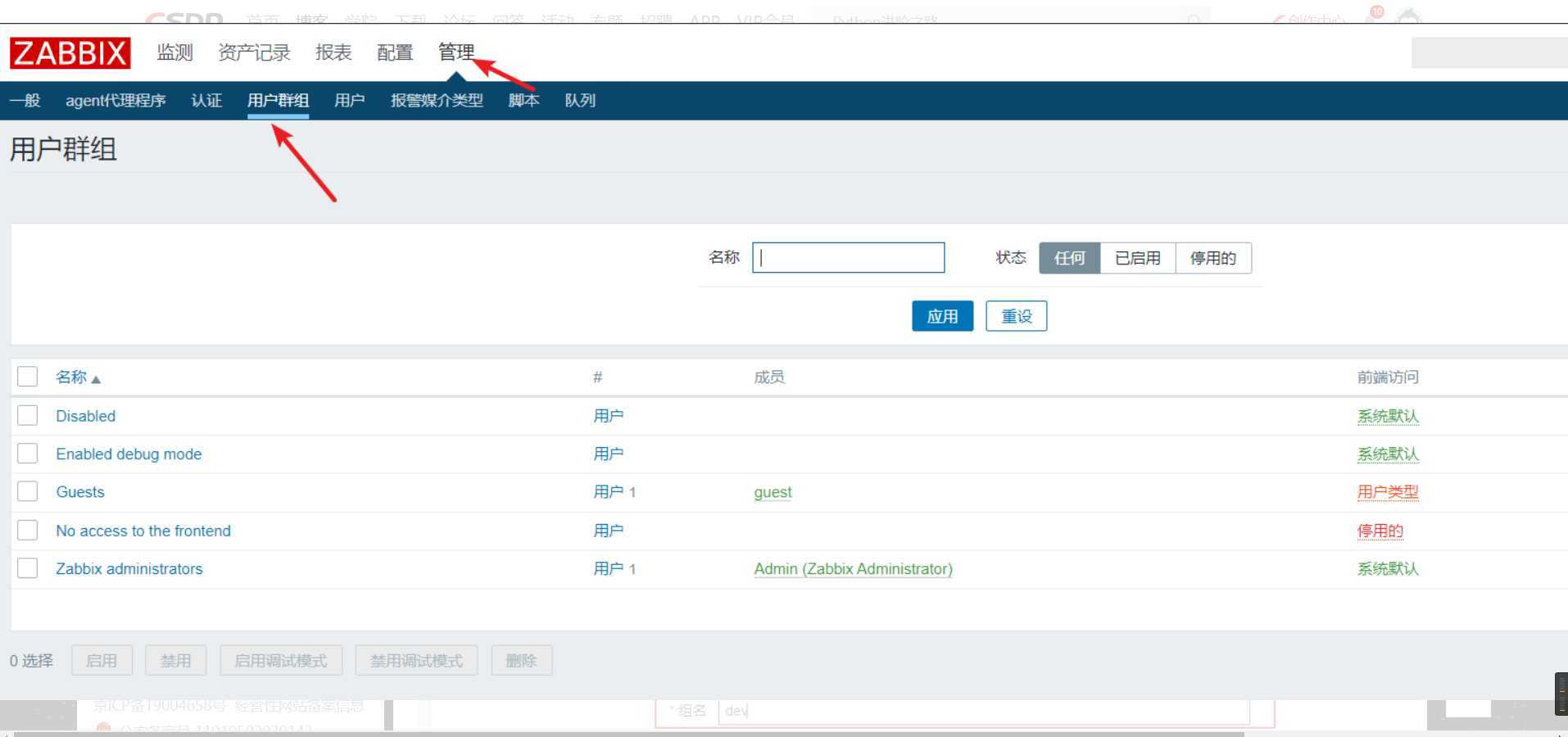This screenshot has width=1568, height=737.
Task: Click 系统默认 frontend access in Disabled row
Action: tap(1388, 416)
